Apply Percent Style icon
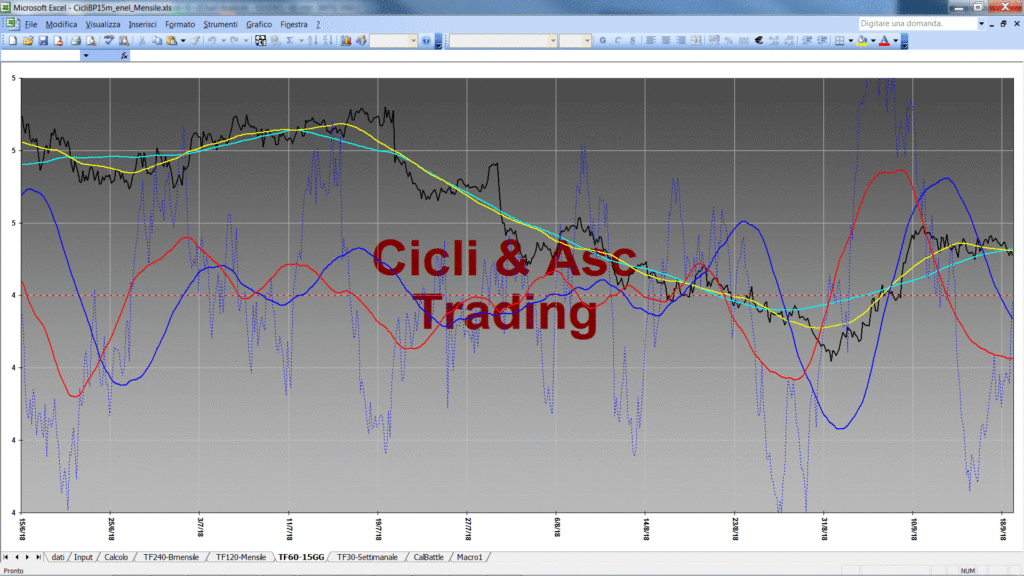 click(x=729, y=40)
